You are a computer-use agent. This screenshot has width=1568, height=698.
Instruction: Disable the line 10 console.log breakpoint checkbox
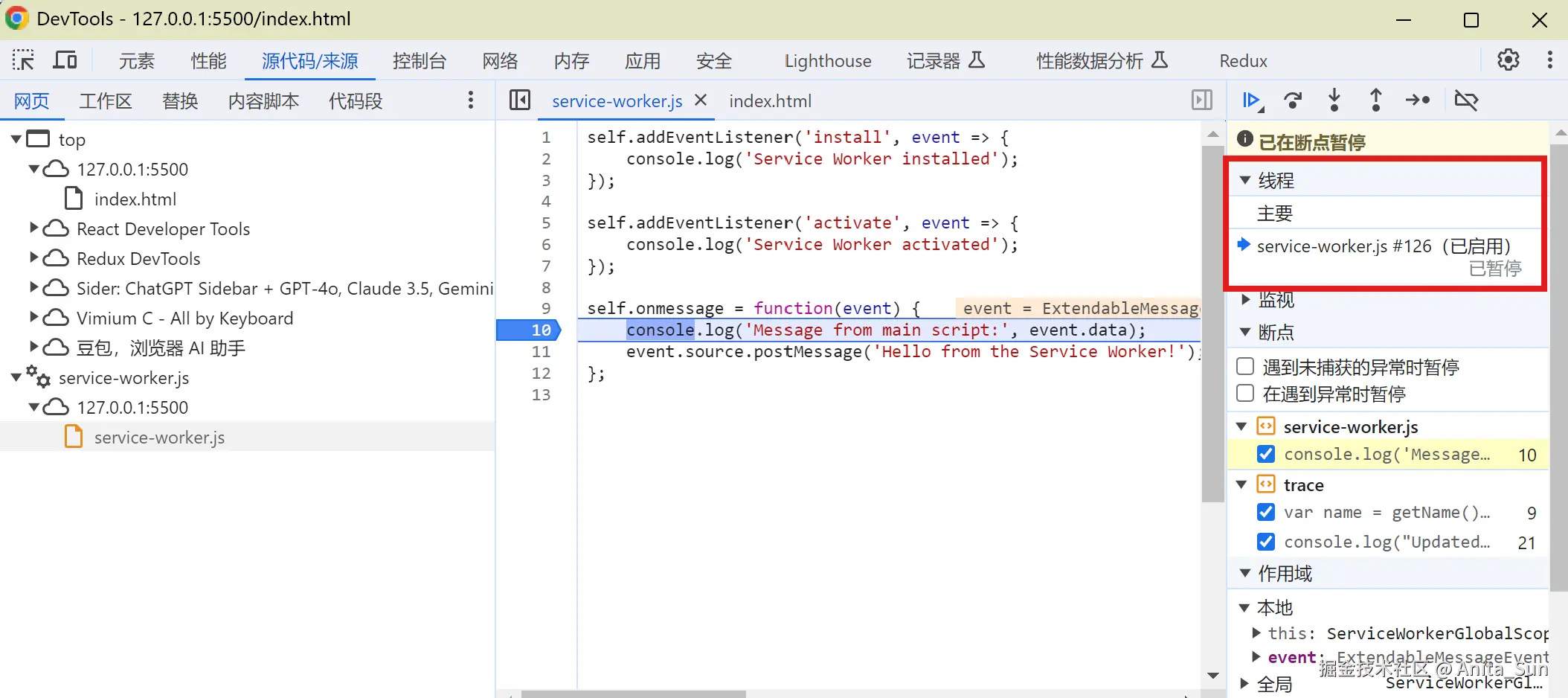click(x=1265, y=454)
